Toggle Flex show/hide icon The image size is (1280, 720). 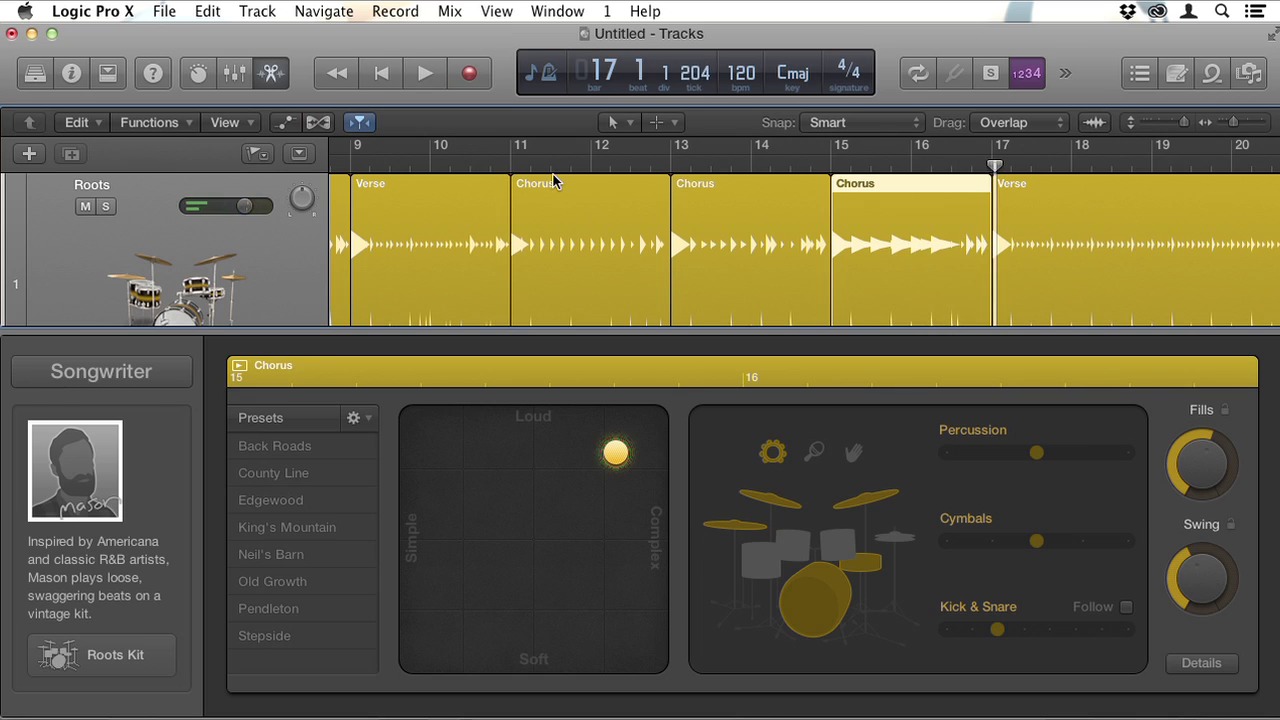(318, 122)
